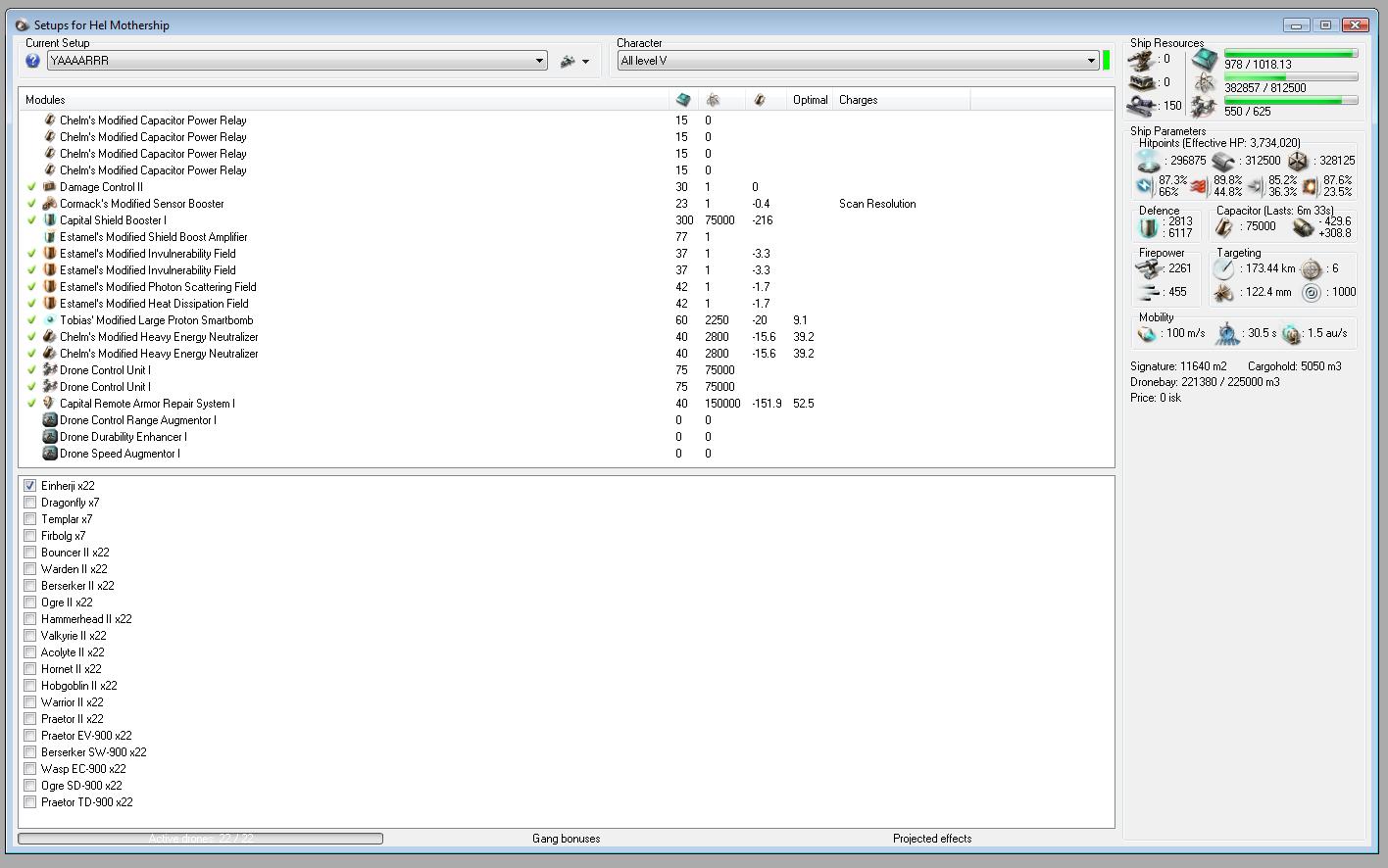Click the Capital Shield Booster I icon
The height and width of the screenshot is (868, 1388).
(x=50, y=220)
